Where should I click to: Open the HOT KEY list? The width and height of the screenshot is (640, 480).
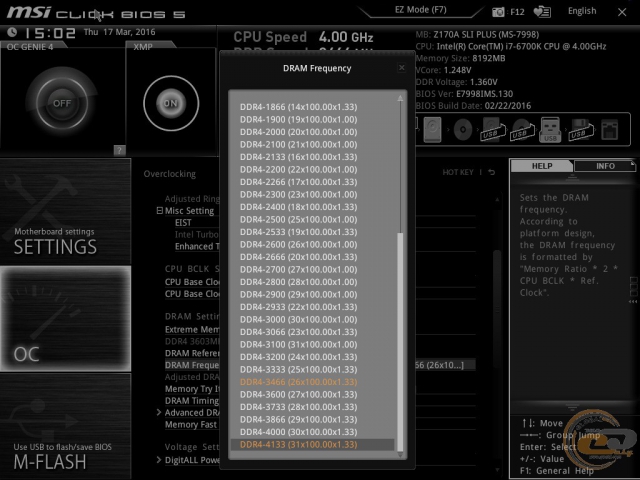coord(458,172)
